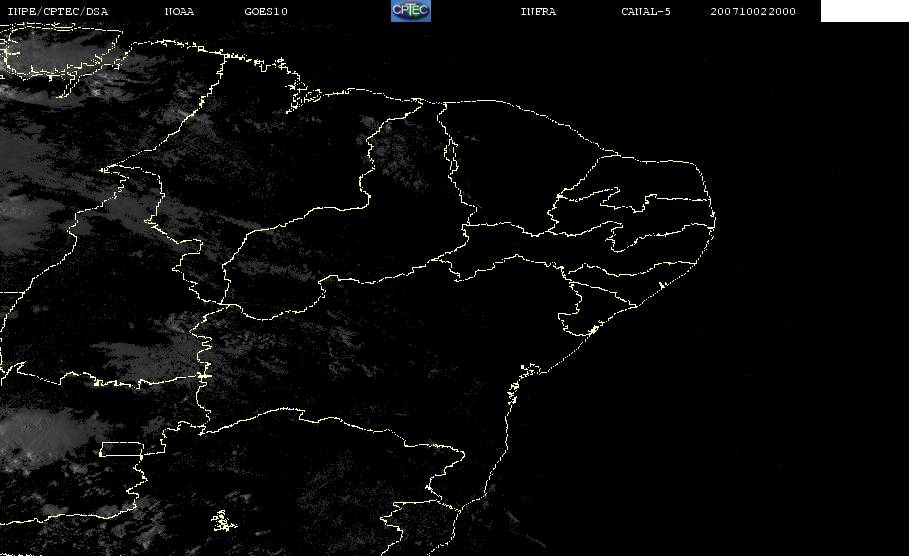Viewport: 909px width, 556px height.
Task: Click the white box at top right
Action: coord(865,10)
